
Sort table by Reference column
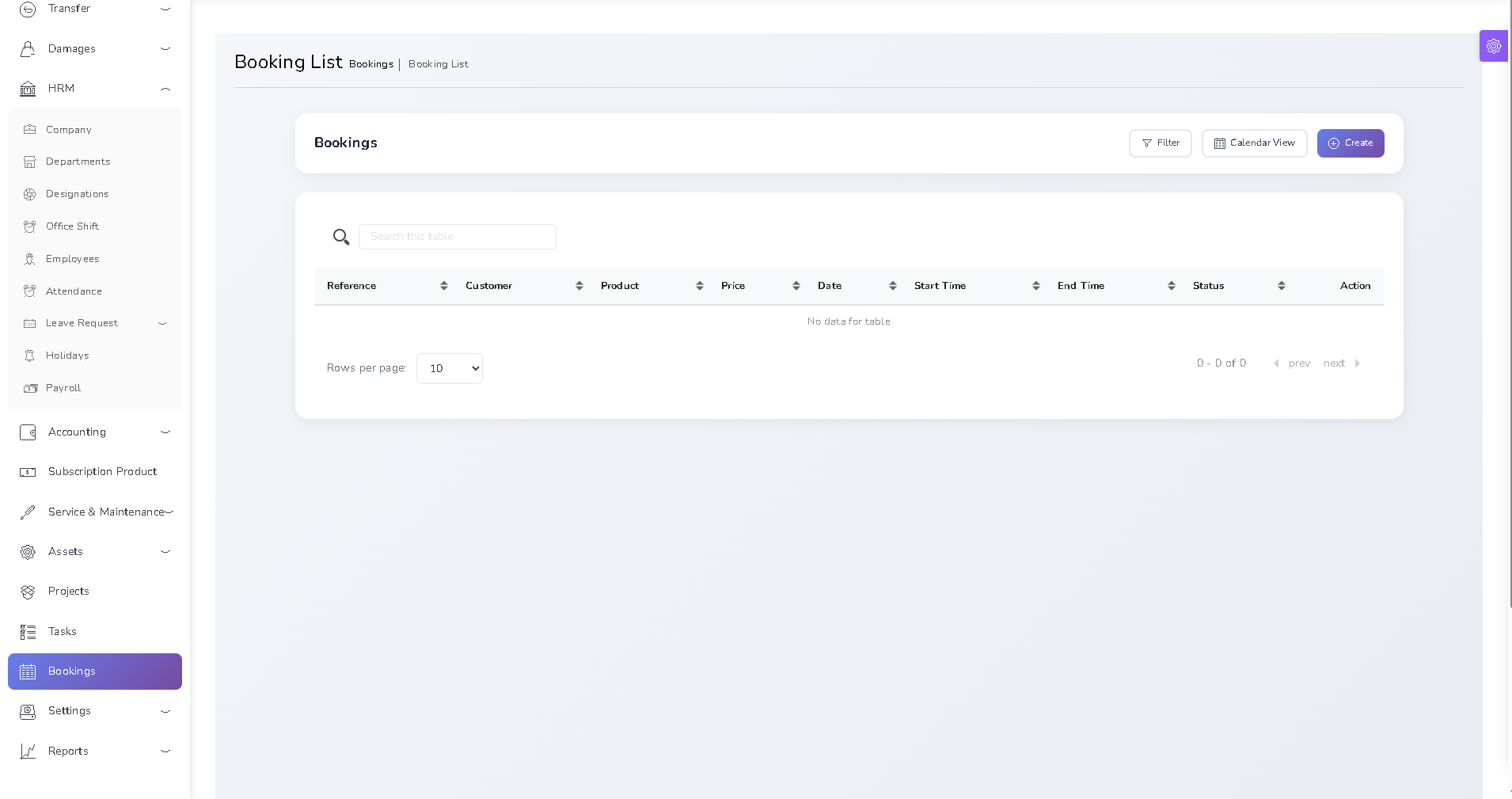click(443, 286)
